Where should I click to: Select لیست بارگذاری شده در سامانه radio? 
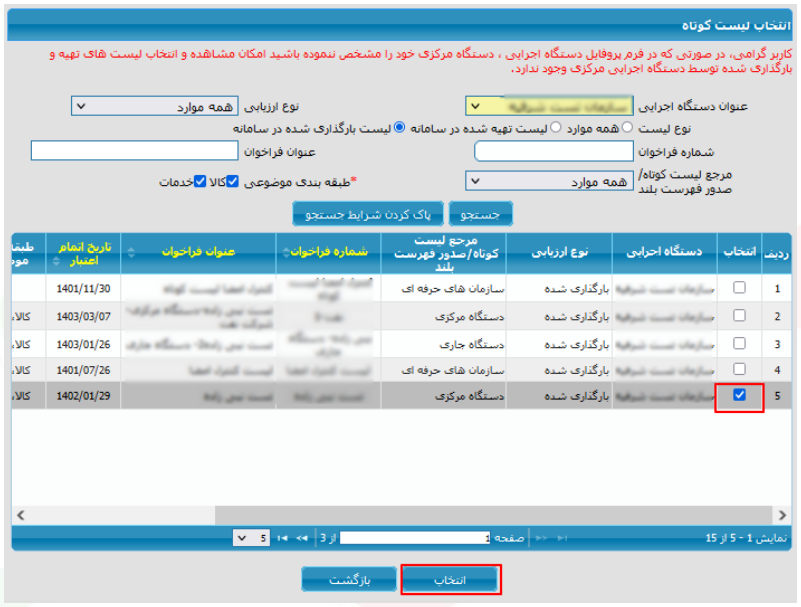(x=400, y=127)
